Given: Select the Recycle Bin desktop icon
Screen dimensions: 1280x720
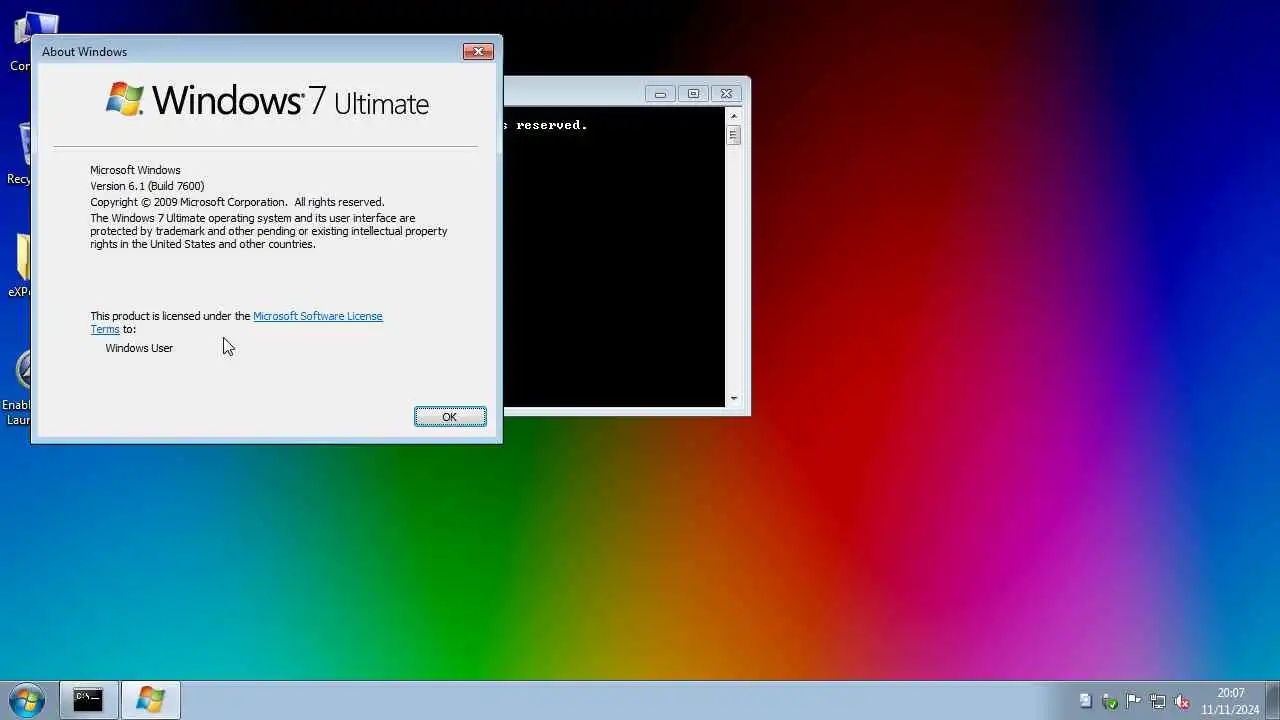Looking at the screenshot, I should tap(16, 155).
